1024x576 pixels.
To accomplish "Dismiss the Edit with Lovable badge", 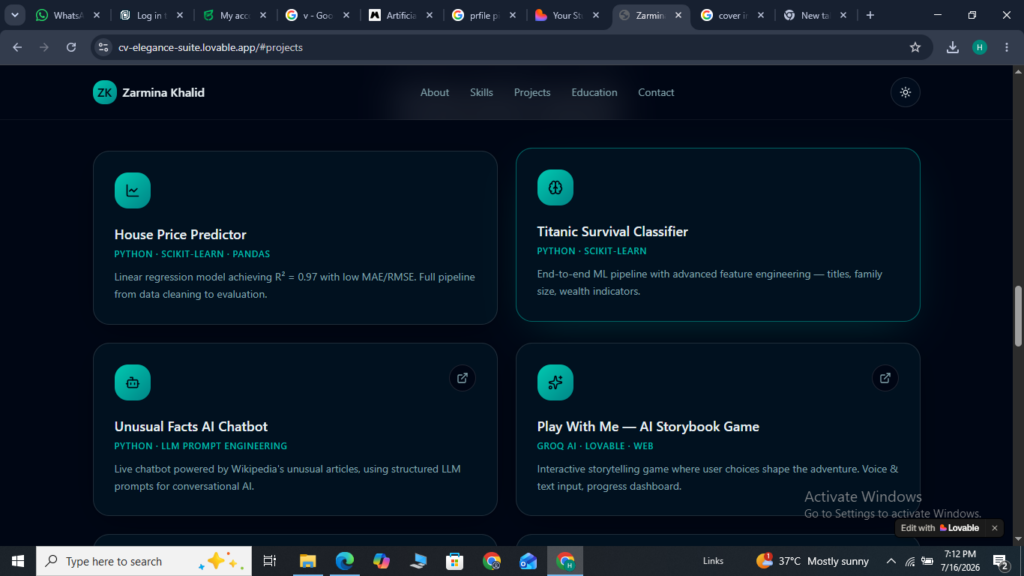I will 995,528.
